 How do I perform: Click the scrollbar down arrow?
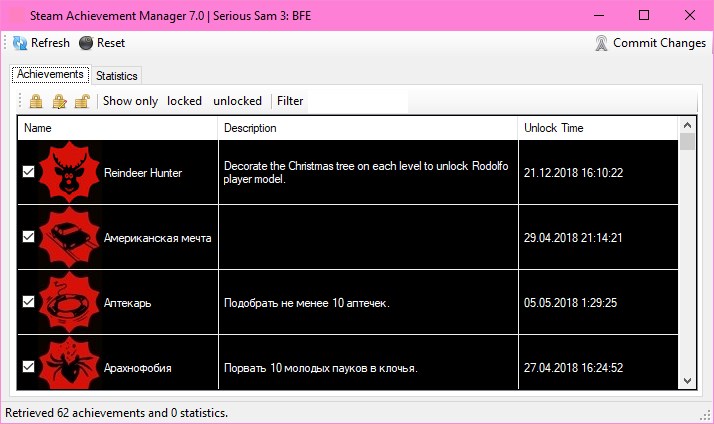[687, 381]
